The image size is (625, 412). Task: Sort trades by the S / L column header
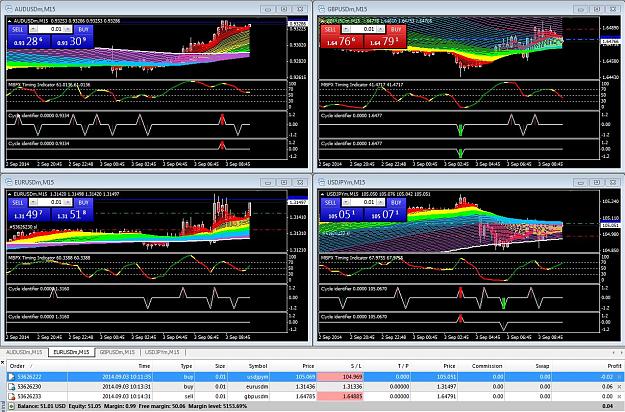tap(340, 366)
